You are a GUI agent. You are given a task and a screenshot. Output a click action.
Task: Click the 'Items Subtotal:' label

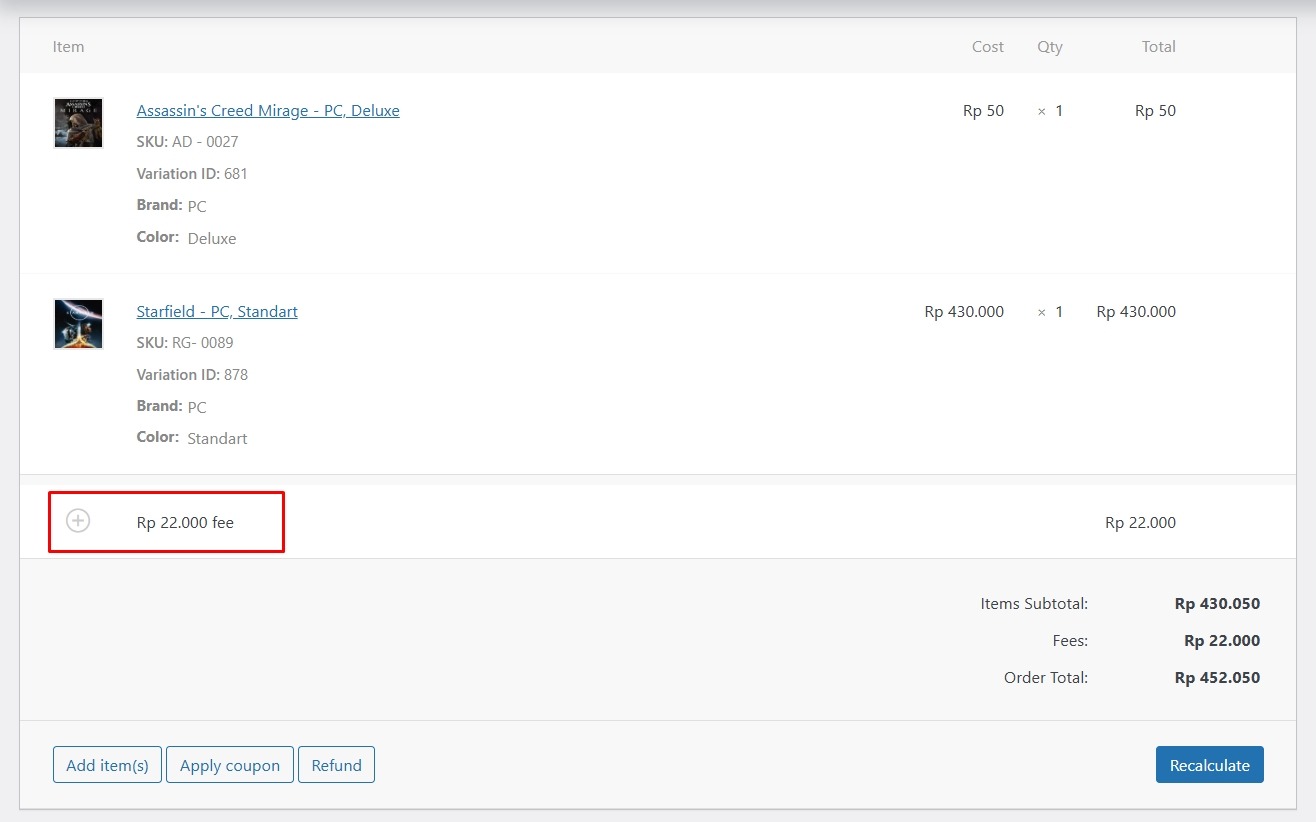point(1034,604)
